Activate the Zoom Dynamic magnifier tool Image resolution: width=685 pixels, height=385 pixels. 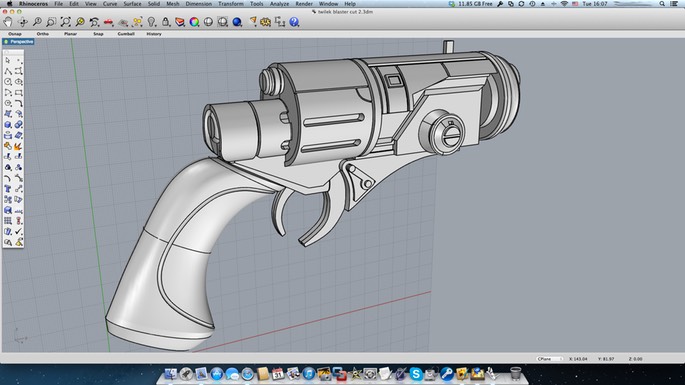[37, 22]
